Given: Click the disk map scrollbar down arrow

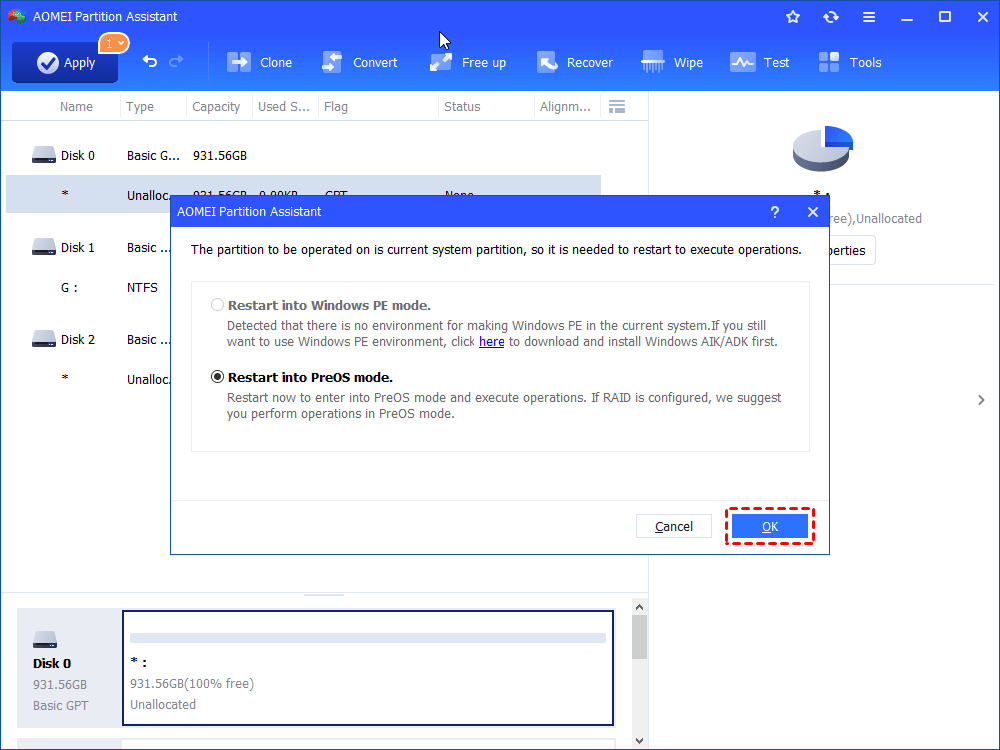Looking at the screenshot, I should point(640,741).
